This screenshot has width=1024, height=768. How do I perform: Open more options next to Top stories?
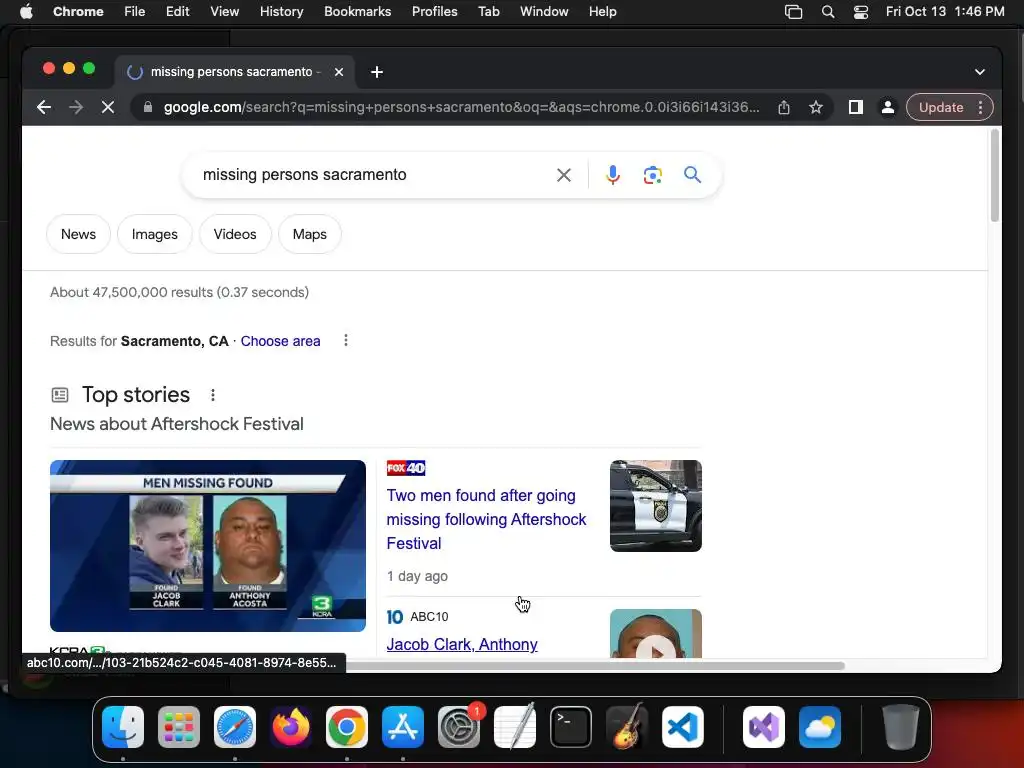212,394
